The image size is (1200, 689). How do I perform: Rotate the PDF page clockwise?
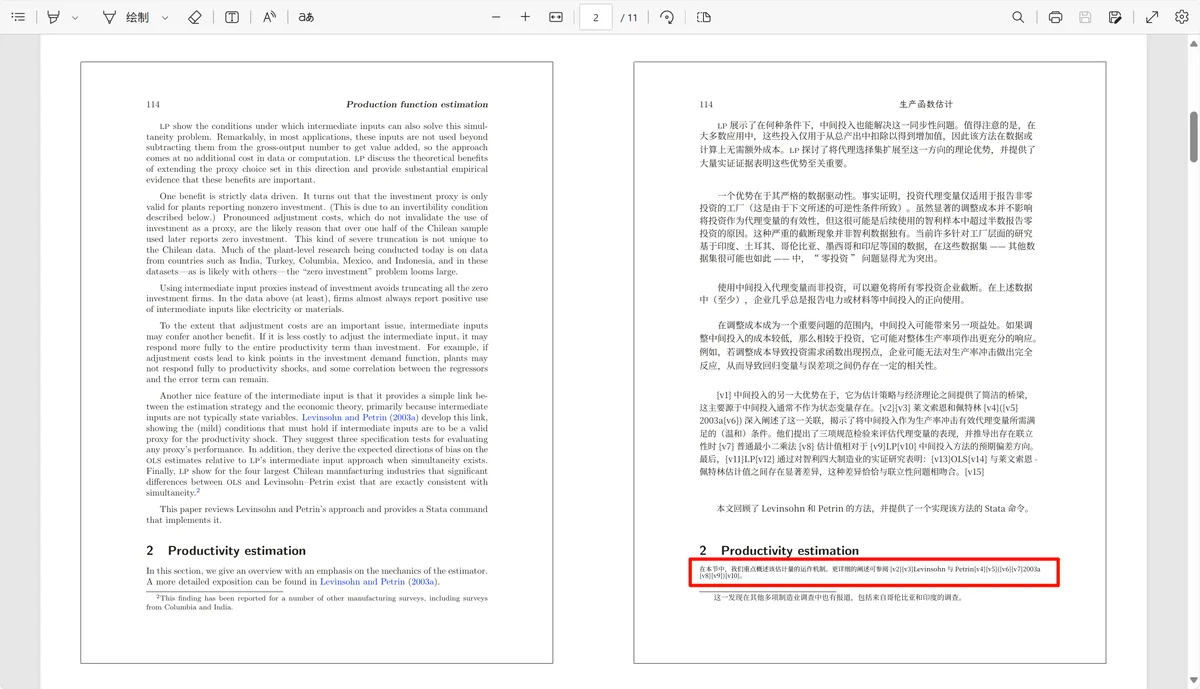click(667, 17)
